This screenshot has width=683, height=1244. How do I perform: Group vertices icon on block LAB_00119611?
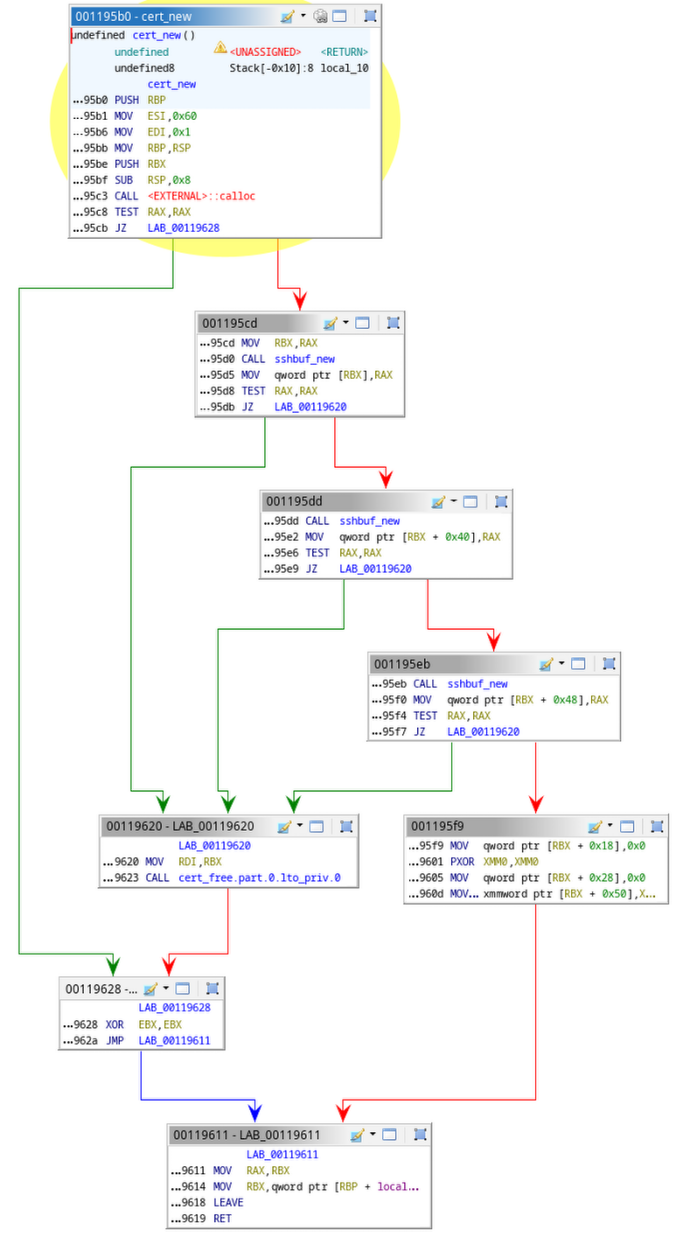point(421,1134)
